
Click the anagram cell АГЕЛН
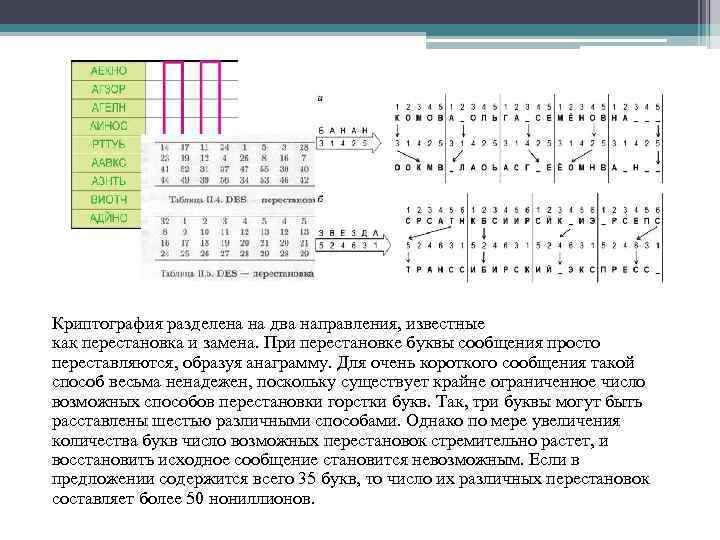point(109,107)
